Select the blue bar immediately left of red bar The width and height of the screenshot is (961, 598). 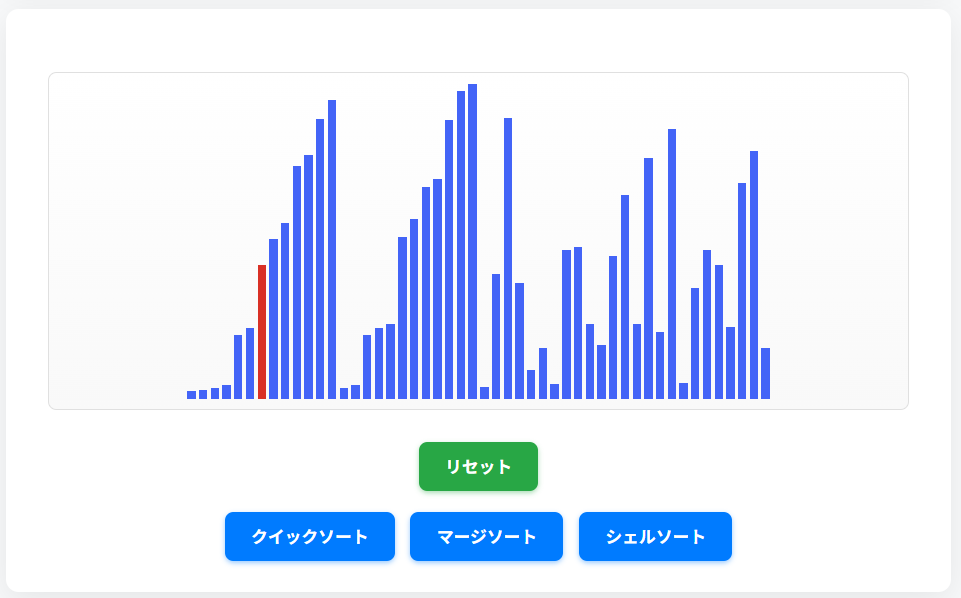(250, 363)
